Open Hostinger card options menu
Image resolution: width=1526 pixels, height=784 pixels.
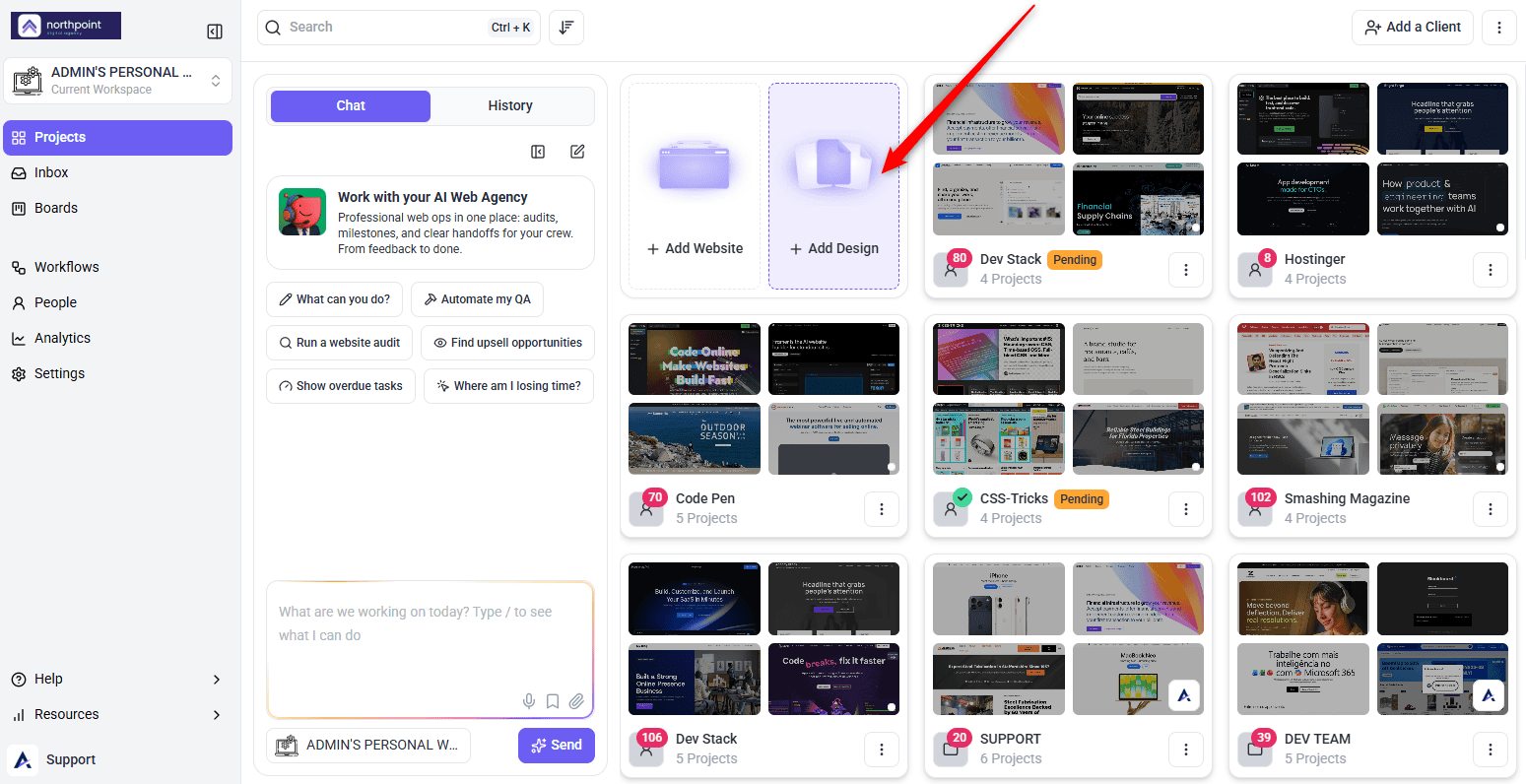pyautogui.click(x=1491, y=270)
